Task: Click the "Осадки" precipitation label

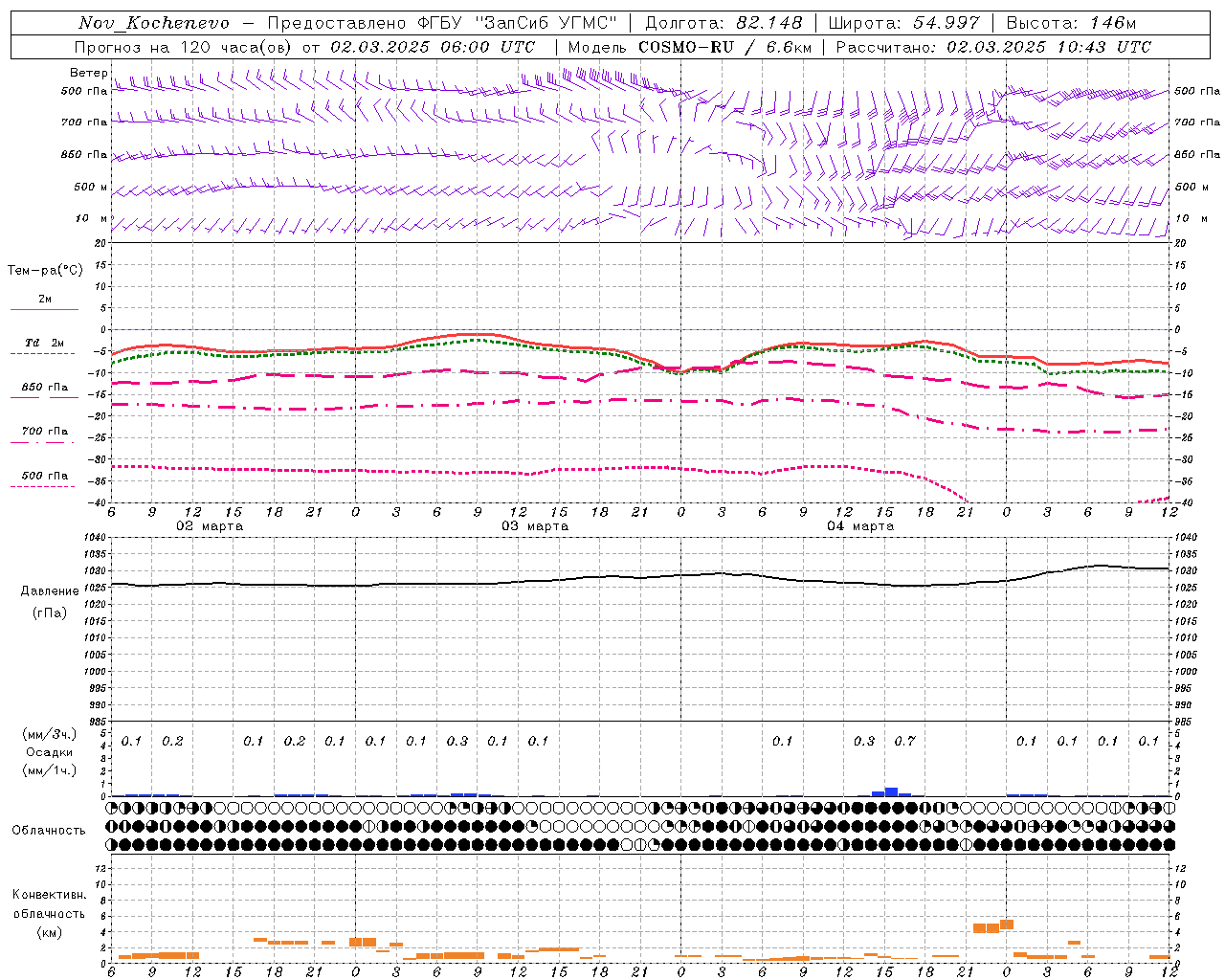Action: (x=50, y=752)
